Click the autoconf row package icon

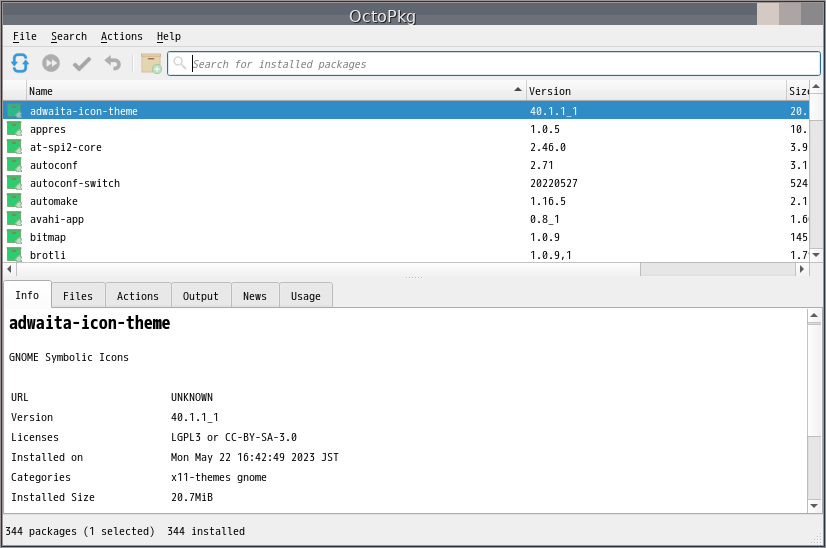pyautogui.click(x=15, y=164)
